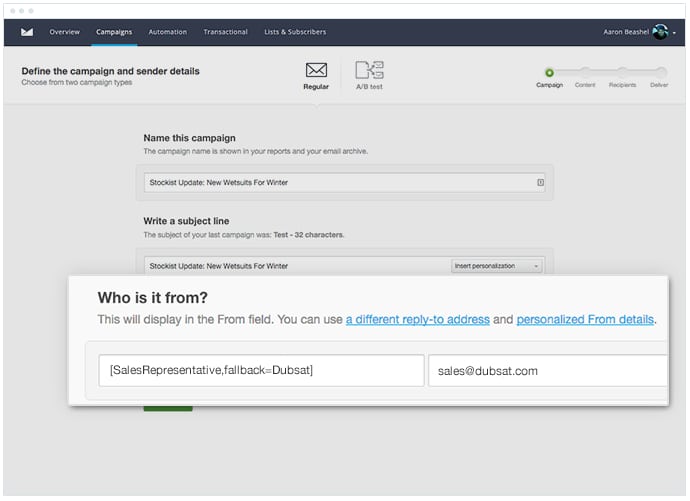The image size is (690, 501).
Task: Click 'Name this campaign' heading
Action: point(189,138)
